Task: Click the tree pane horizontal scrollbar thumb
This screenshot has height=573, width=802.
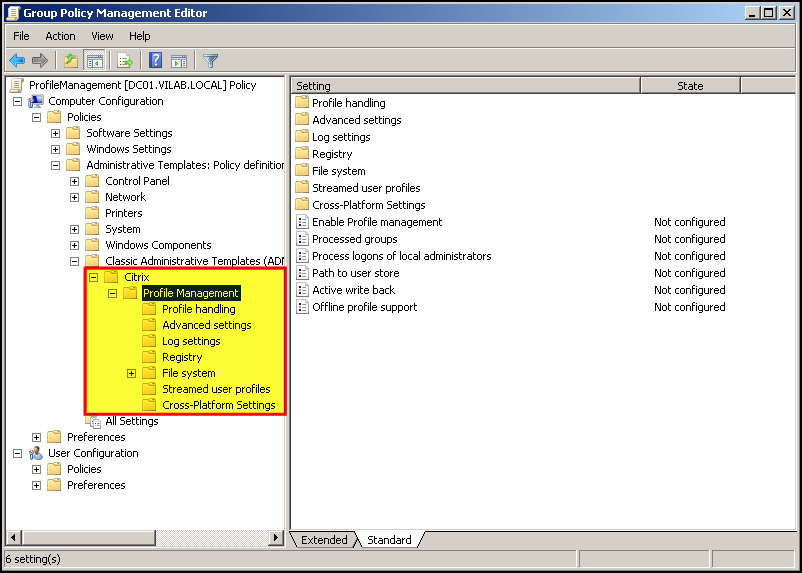Action: 88,538
